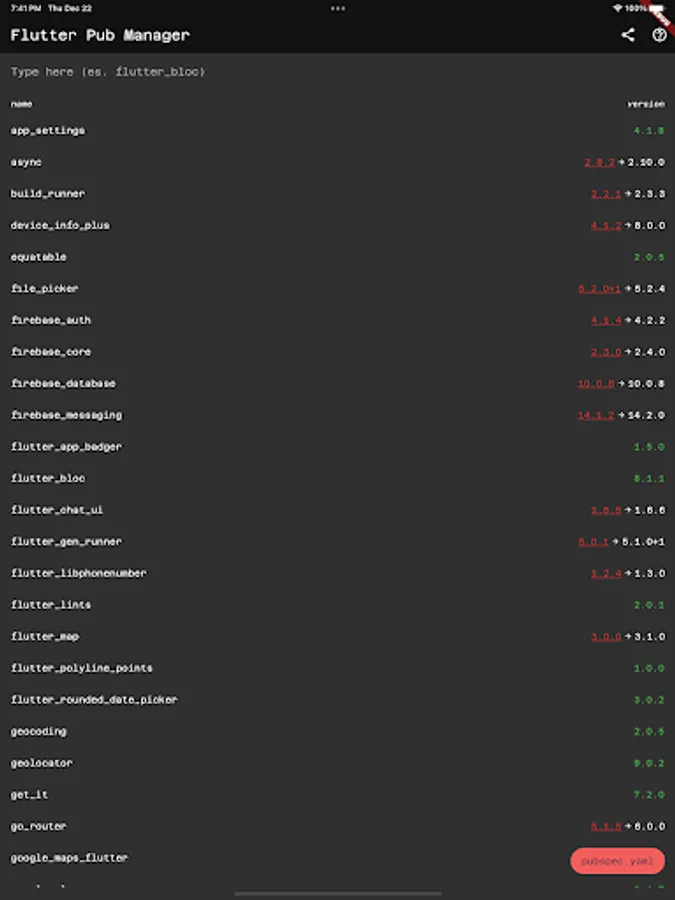This screenshot has width=675, height=900.
Task: Tap the firebase_messaging version 14.1.2 link
Action: [596, 415]
